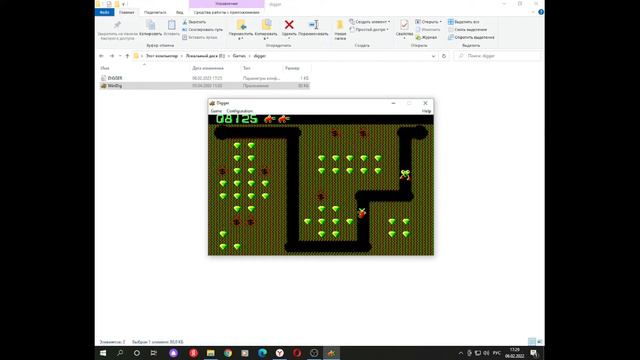Expand the system tray hidden icons chevron
Screen dimensions: 640x360
point(461,353)
